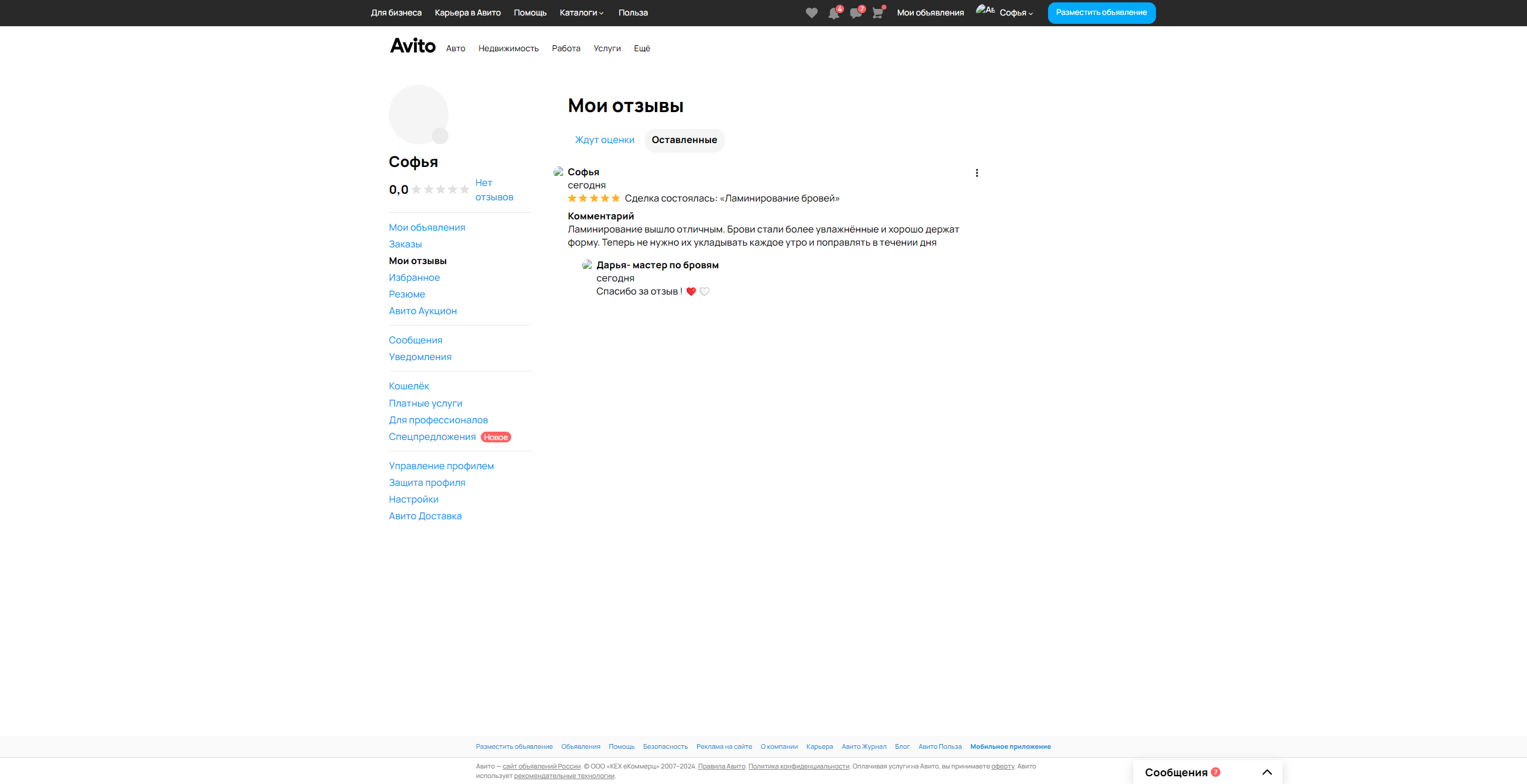Expand the Каталоги dropdown

(x=582, y=13)
